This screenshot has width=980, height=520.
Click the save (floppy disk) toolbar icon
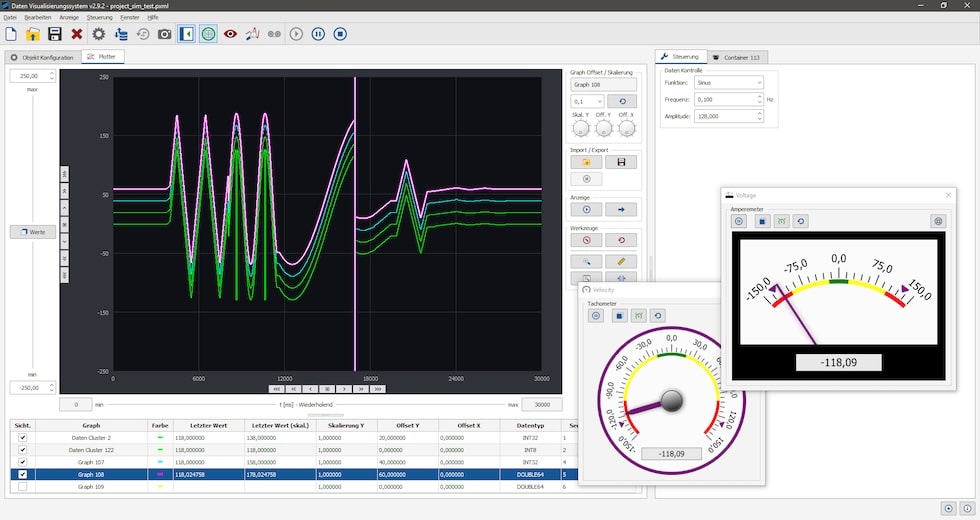[55, 34]
